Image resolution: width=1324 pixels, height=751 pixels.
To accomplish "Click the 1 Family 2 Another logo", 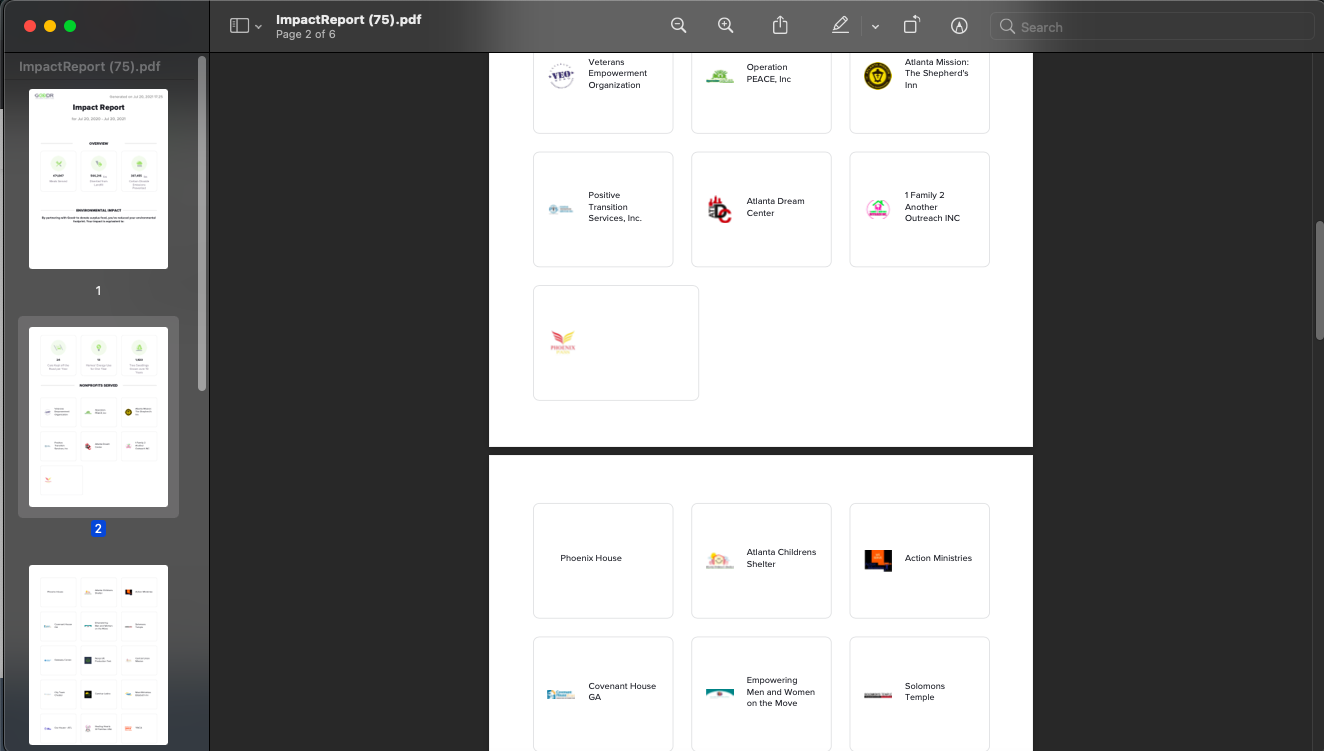I will click(x=877, y=209).
